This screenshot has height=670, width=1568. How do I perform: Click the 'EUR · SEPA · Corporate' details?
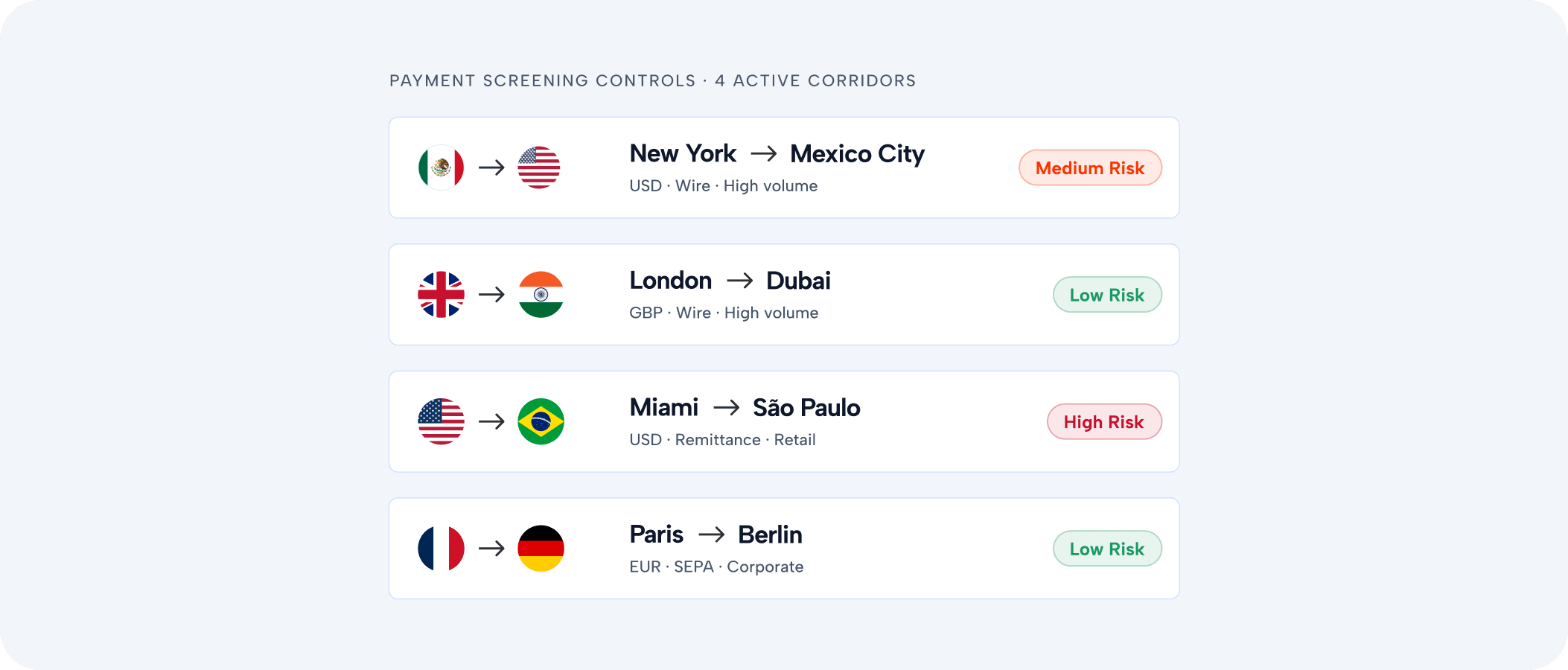click(716, 567)
